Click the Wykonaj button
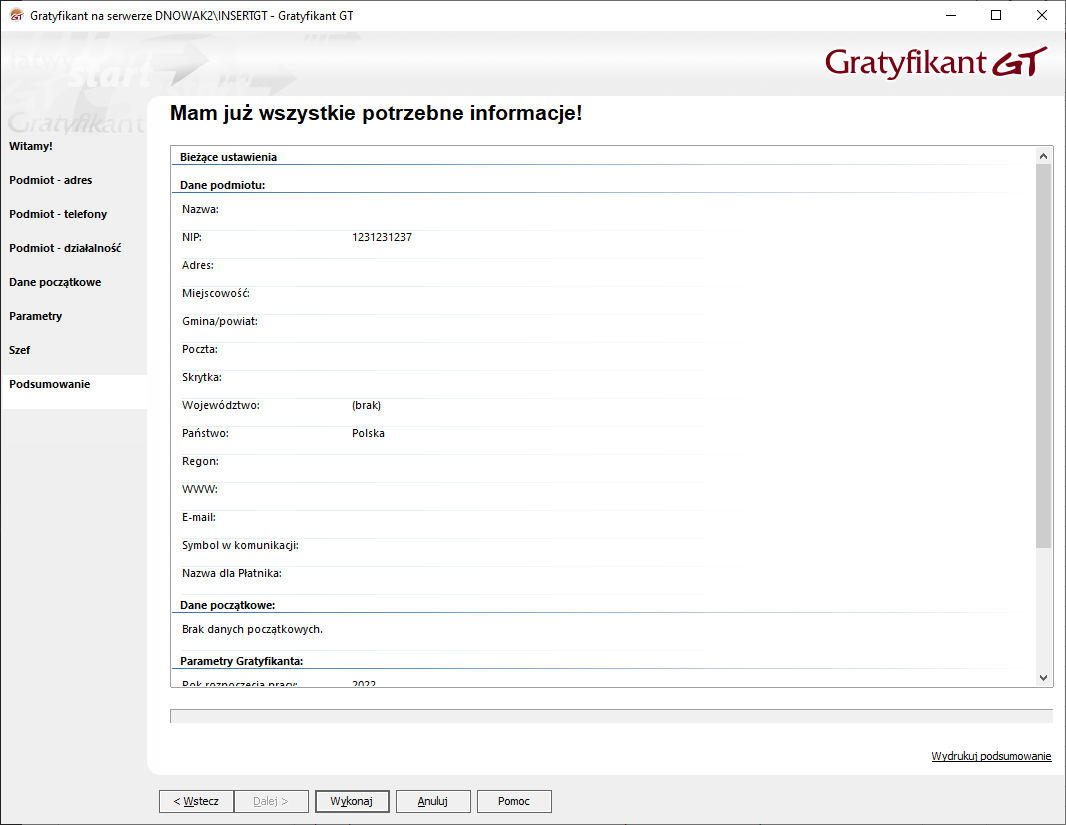The height and width of the screenshot is (825, 1066). tap(351, 801)
